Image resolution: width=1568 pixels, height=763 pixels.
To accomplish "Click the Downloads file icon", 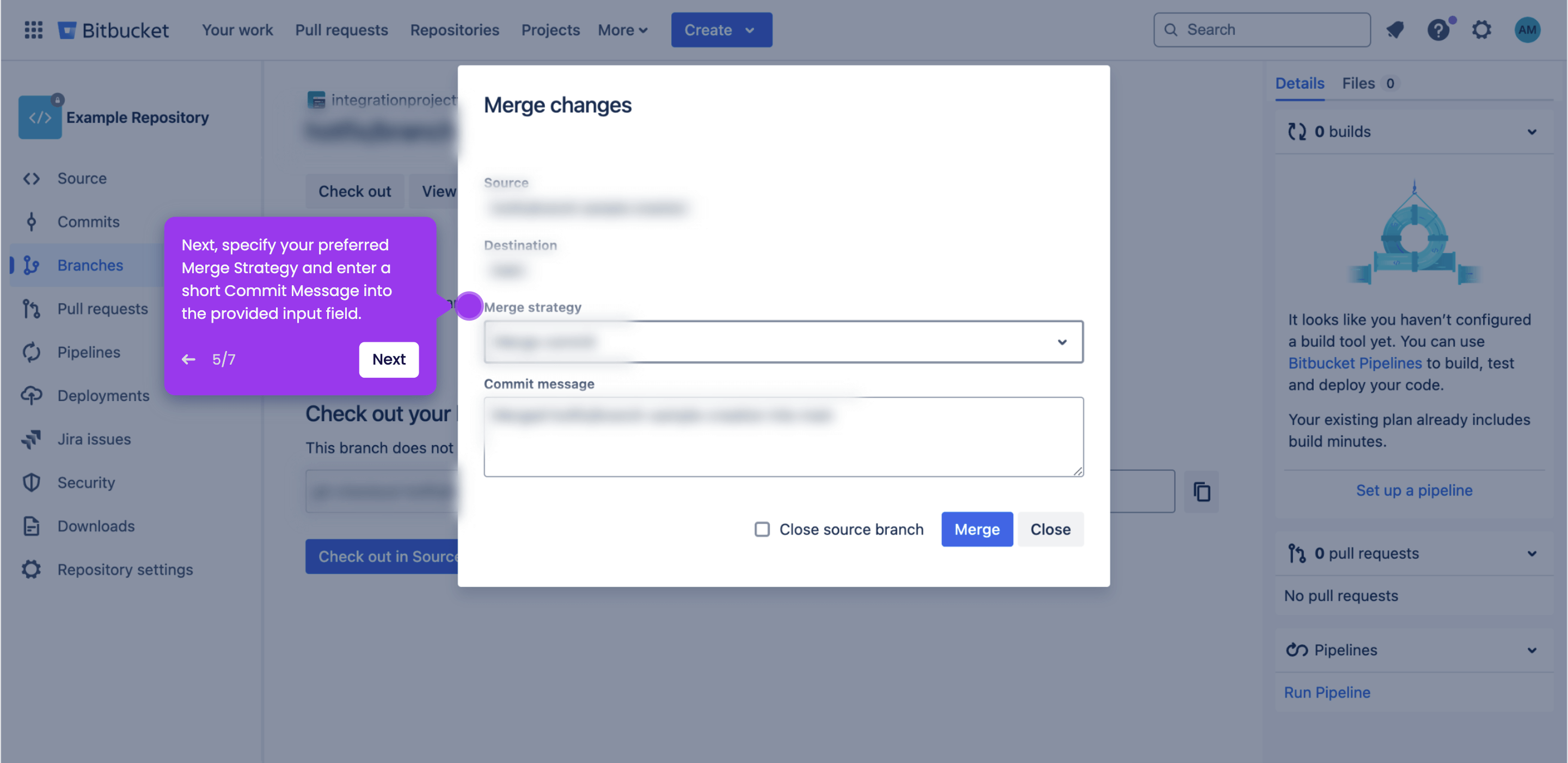I will click(x=32, y=526).
